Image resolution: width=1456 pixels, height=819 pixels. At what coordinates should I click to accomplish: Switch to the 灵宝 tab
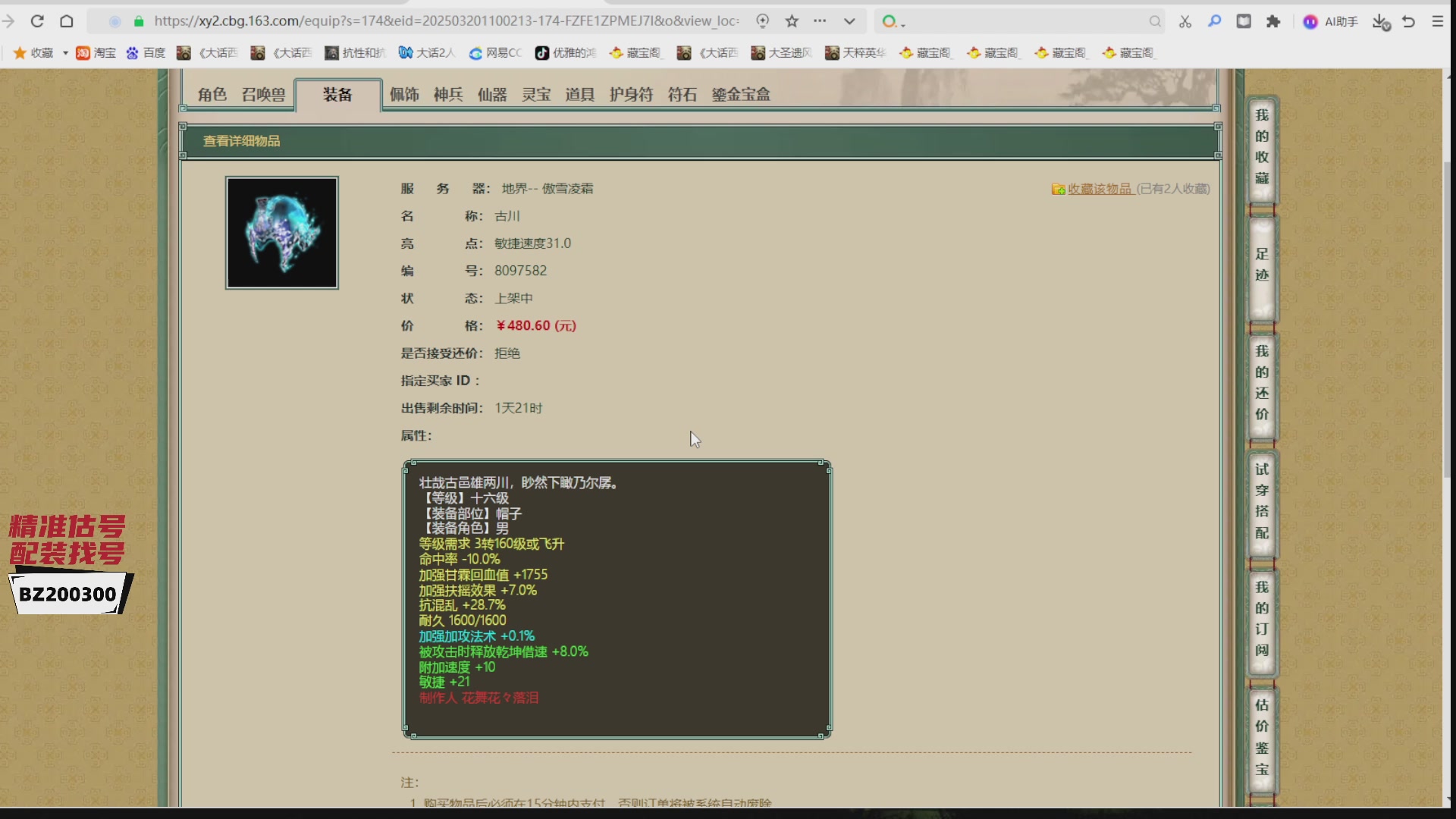pos(536,94)
